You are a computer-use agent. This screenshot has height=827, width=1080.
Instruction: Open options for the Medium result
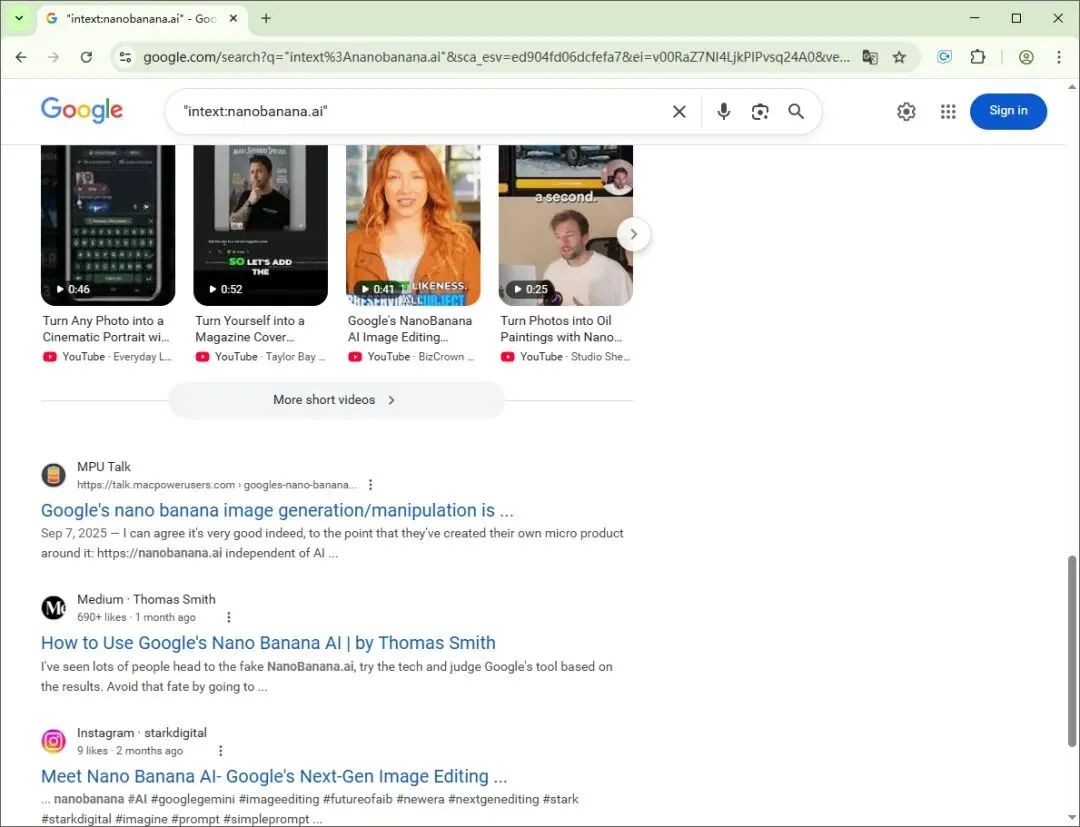(229, 618)
